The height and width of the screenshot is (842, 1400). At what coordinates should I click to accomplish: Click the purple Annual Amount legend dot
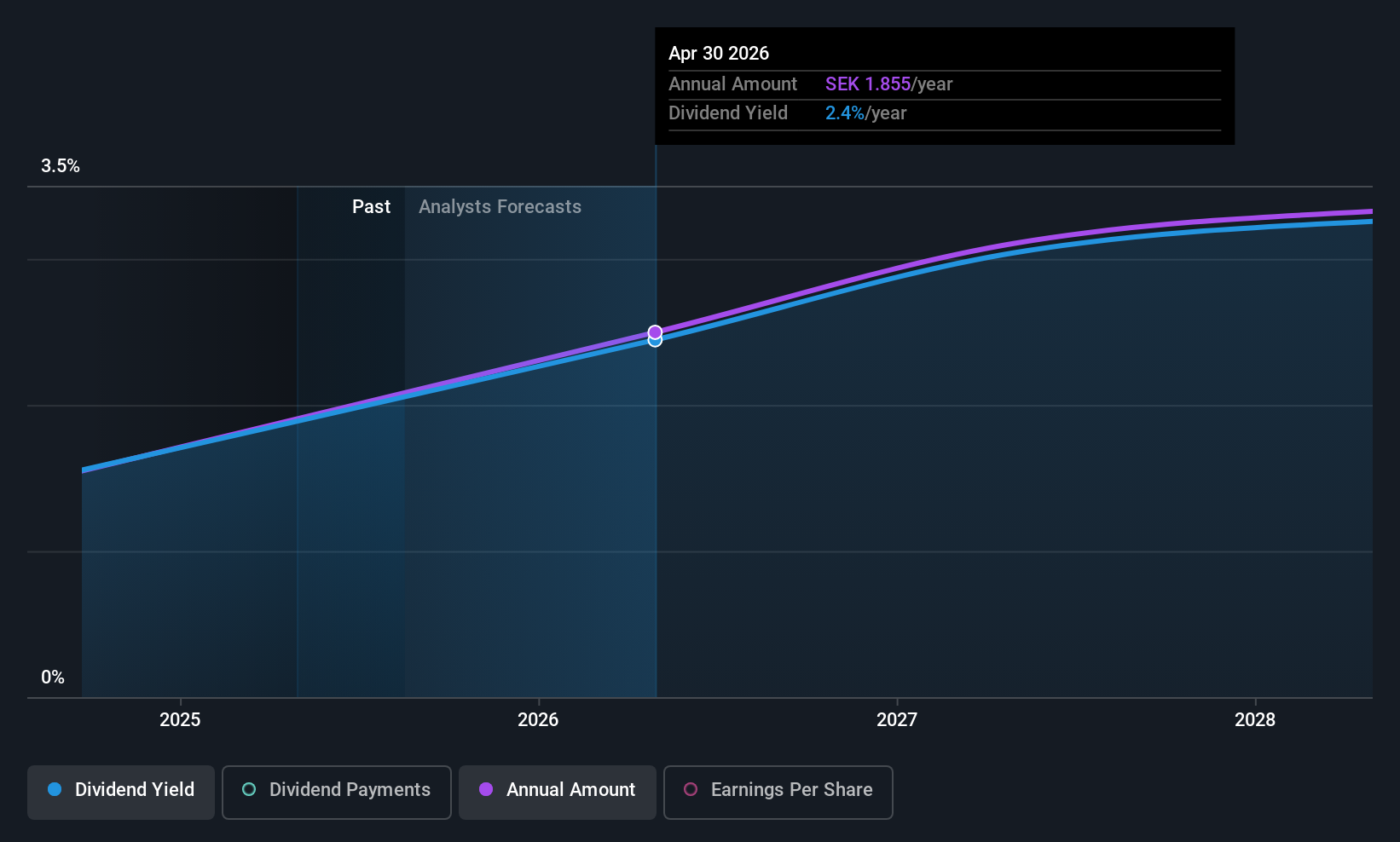486,789
